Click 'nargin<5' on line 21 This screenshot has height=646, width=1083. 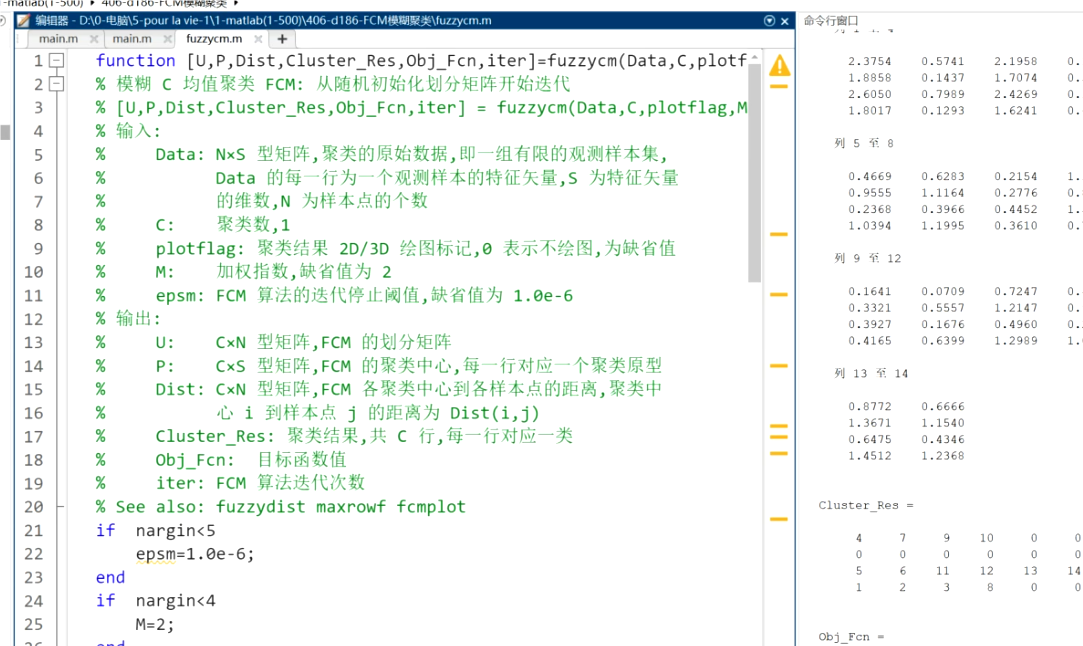click(175, 531)
